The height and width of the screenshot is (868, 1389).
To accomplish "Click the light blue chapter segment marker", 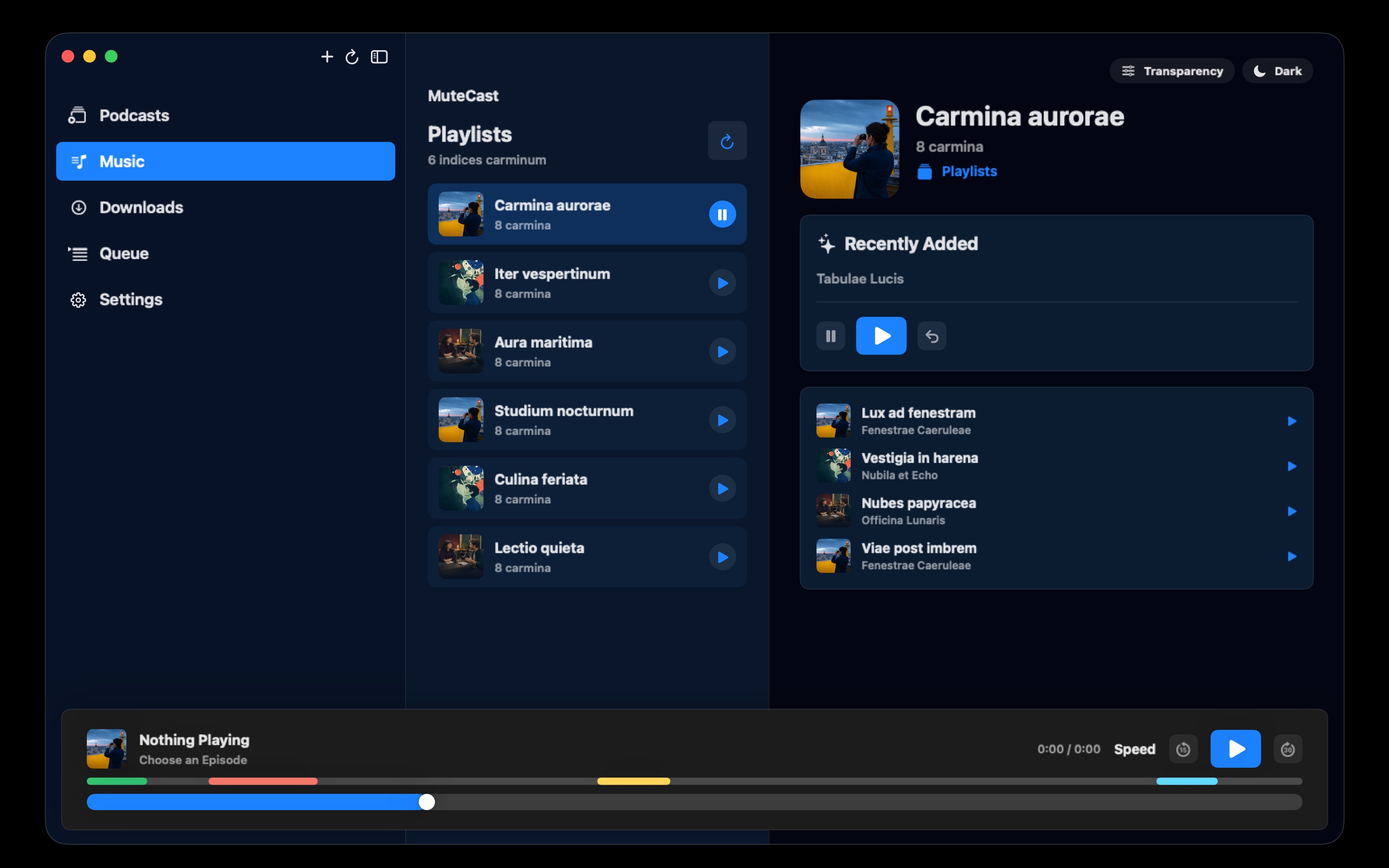I will pyautogui.click(x=1186, y=781).
